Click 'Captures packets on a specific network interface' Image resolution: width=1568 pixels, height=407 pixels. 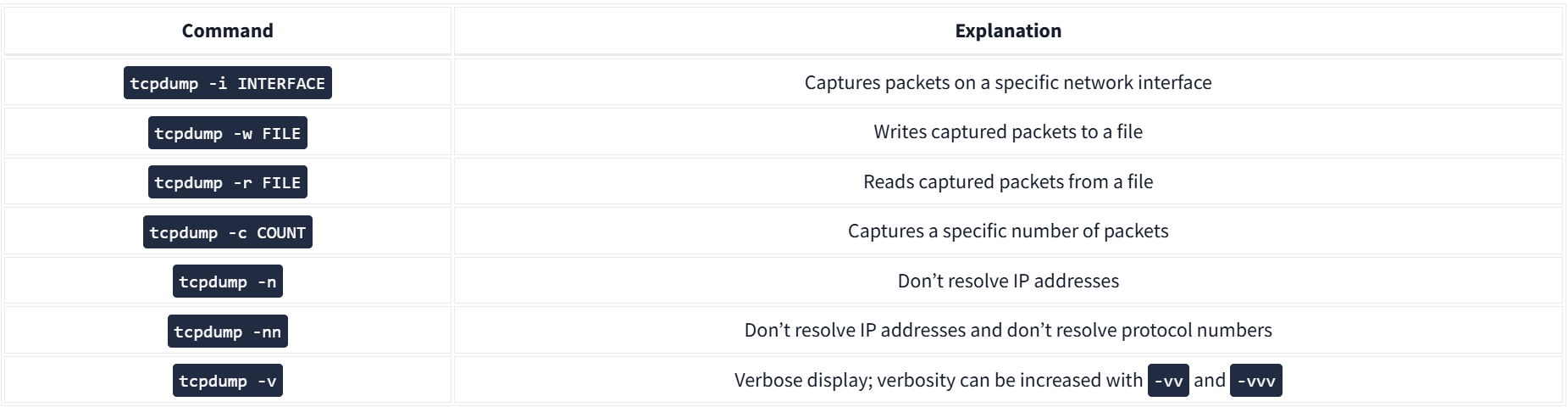[1007, 82]
